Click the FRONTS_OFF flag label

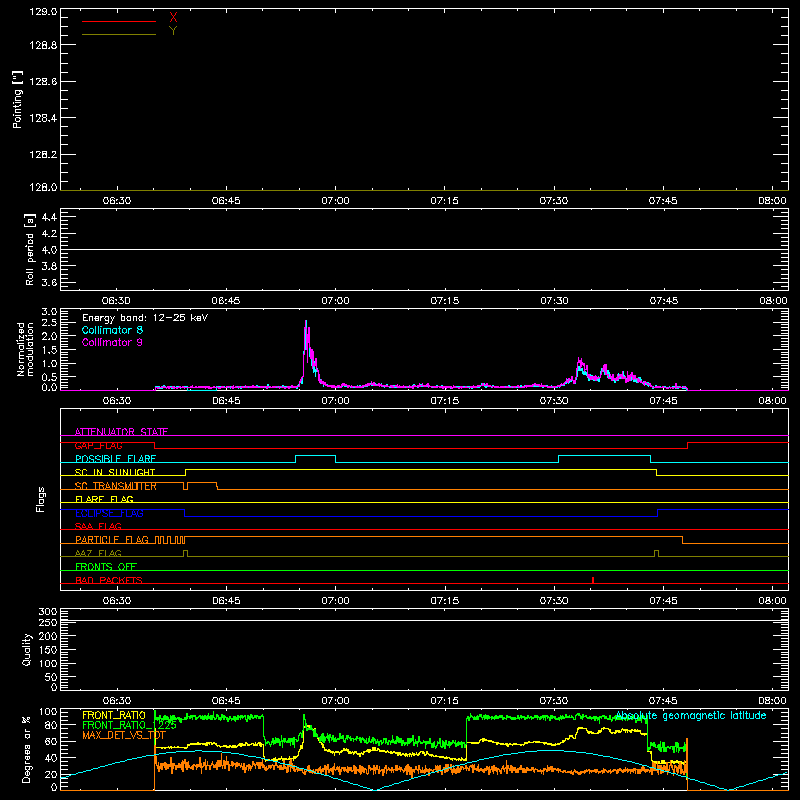(x=106, y=566)
